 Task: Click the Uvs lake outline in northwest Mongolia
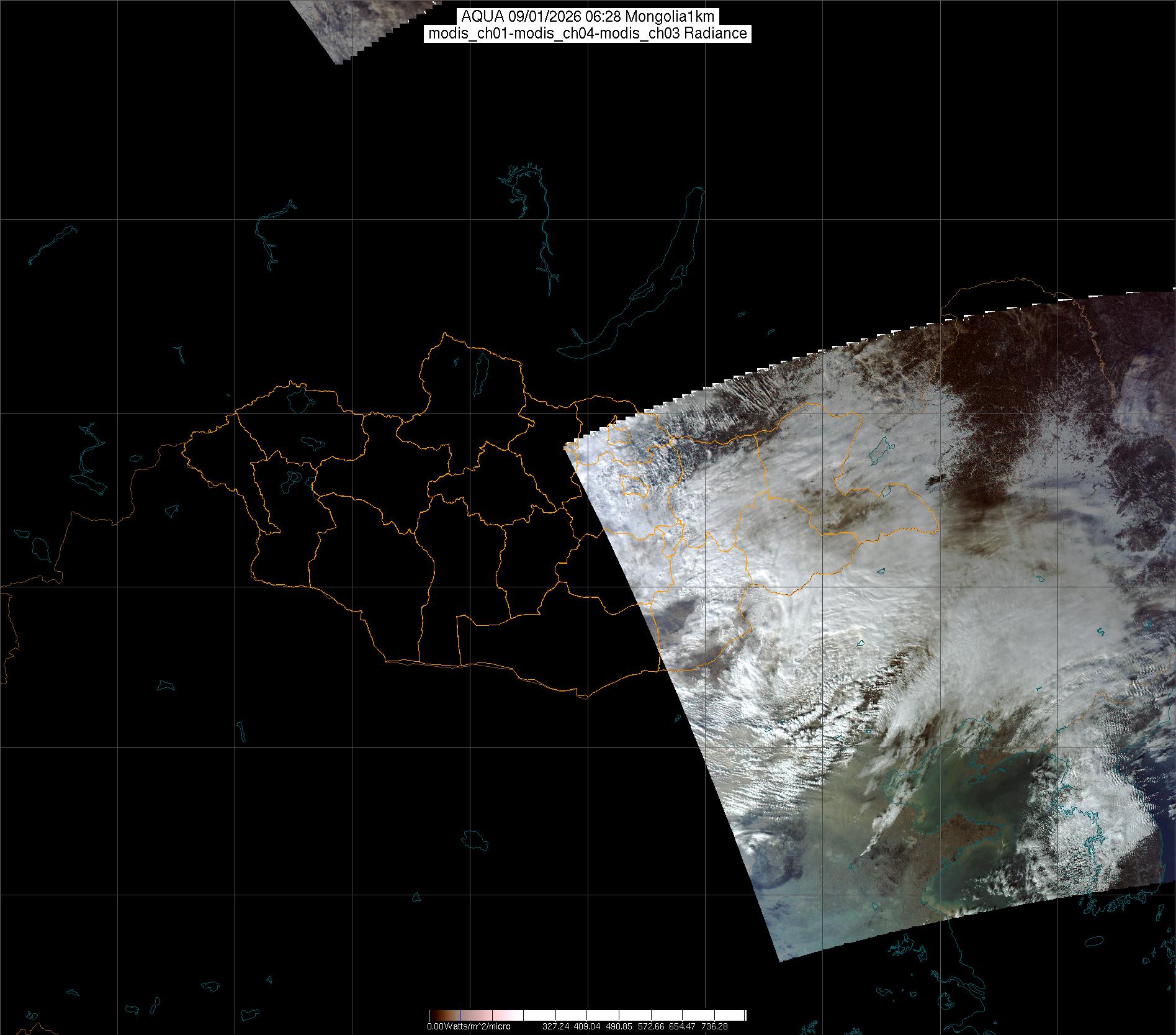[x=298, y=399]
